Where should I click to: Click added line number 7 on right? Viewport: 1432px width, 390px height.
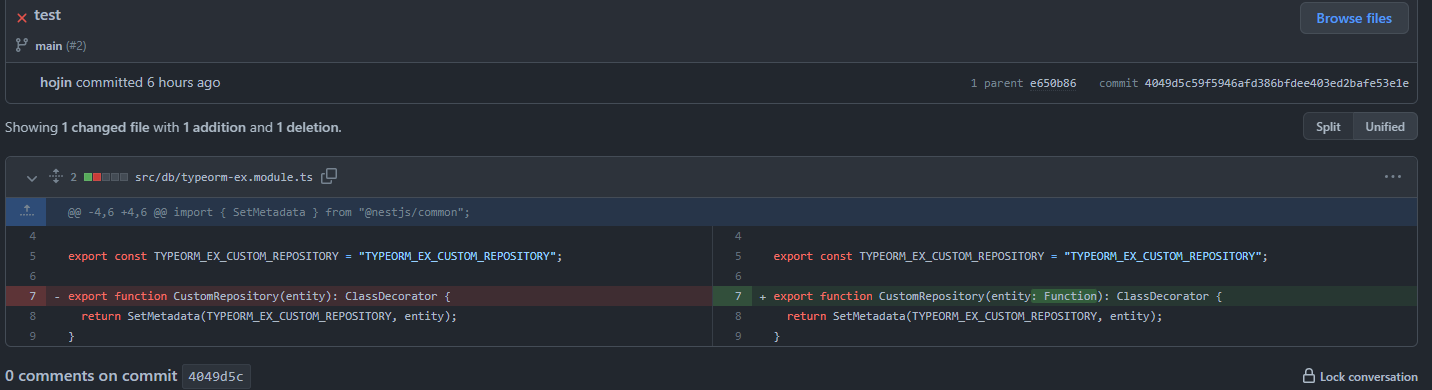click(733, 296)
